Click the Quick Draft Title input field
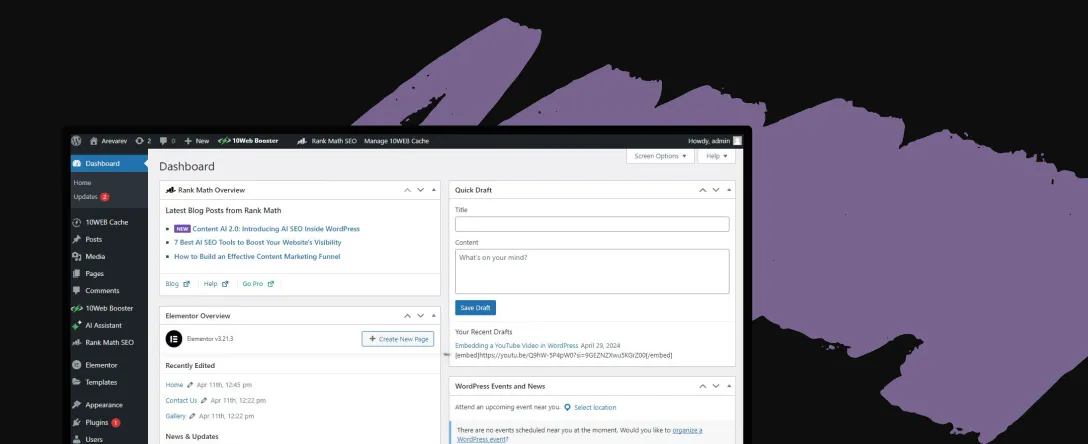This screenshot has width=1088, height=444. tap(592, 225)
